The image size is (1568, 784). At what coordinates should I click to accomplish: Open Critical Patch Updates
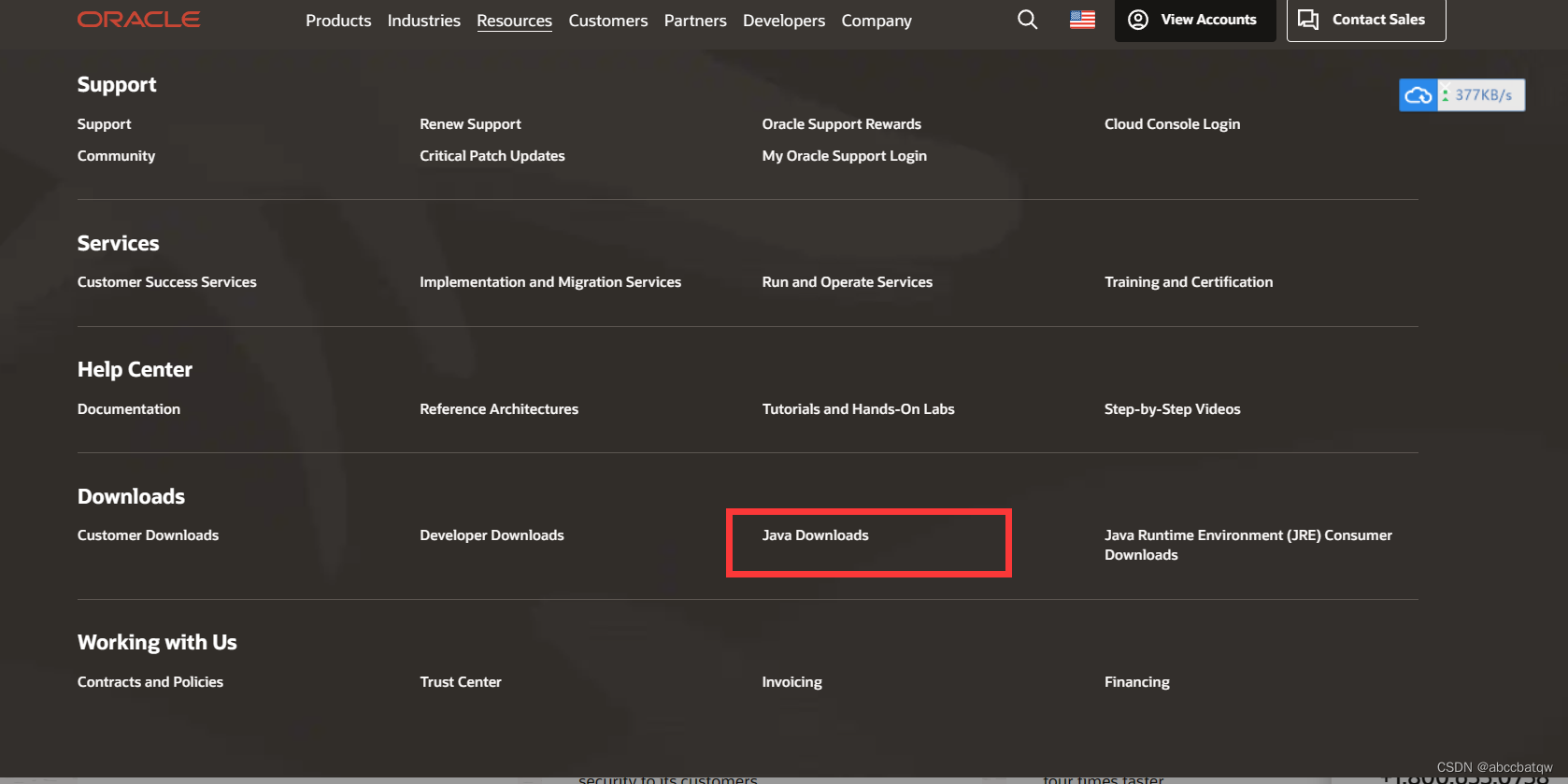[x=492, y=156]
